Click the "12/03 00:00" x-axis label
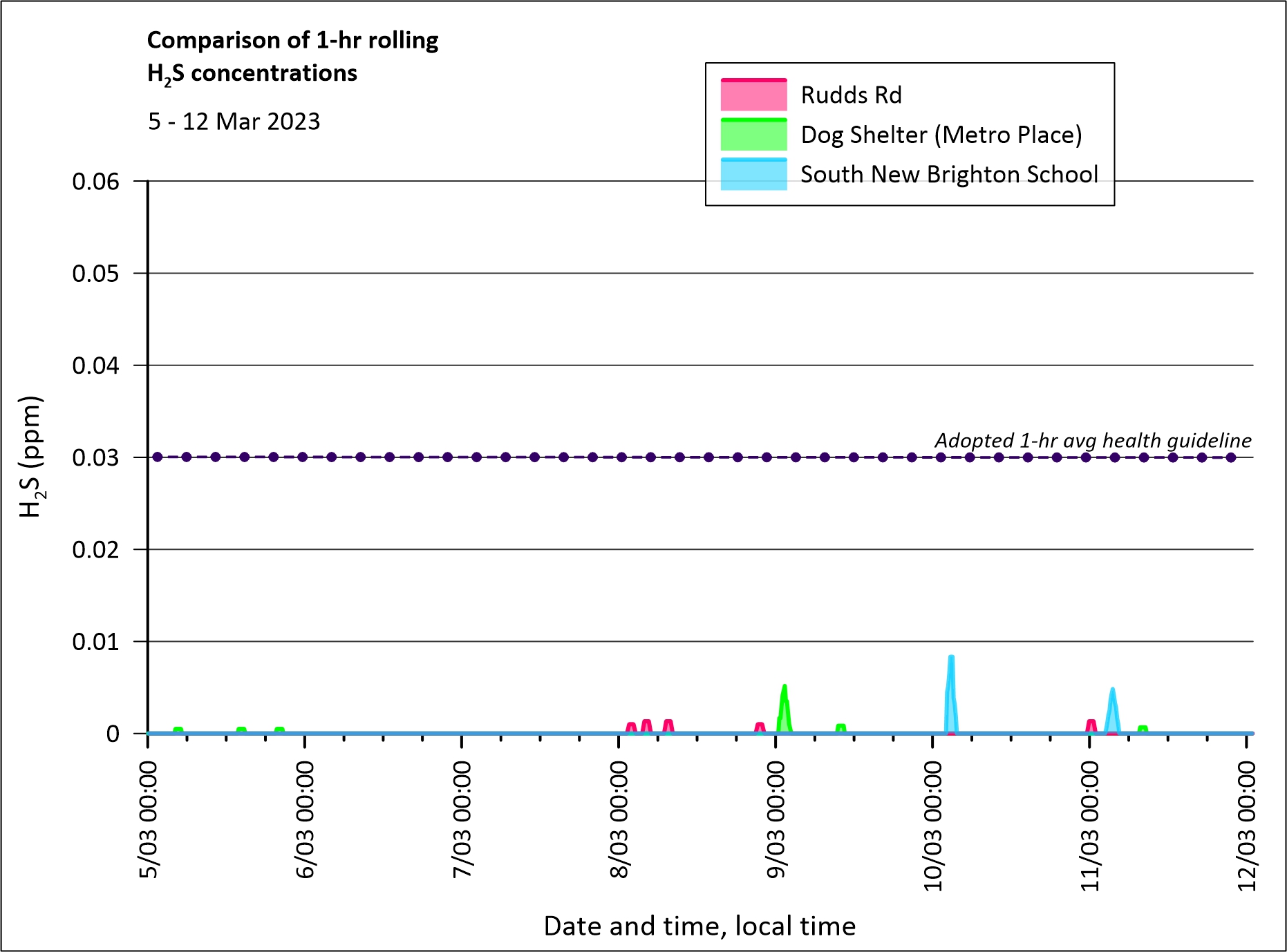This screenshot has width=1287, height=952. [x=1246, y=826]
